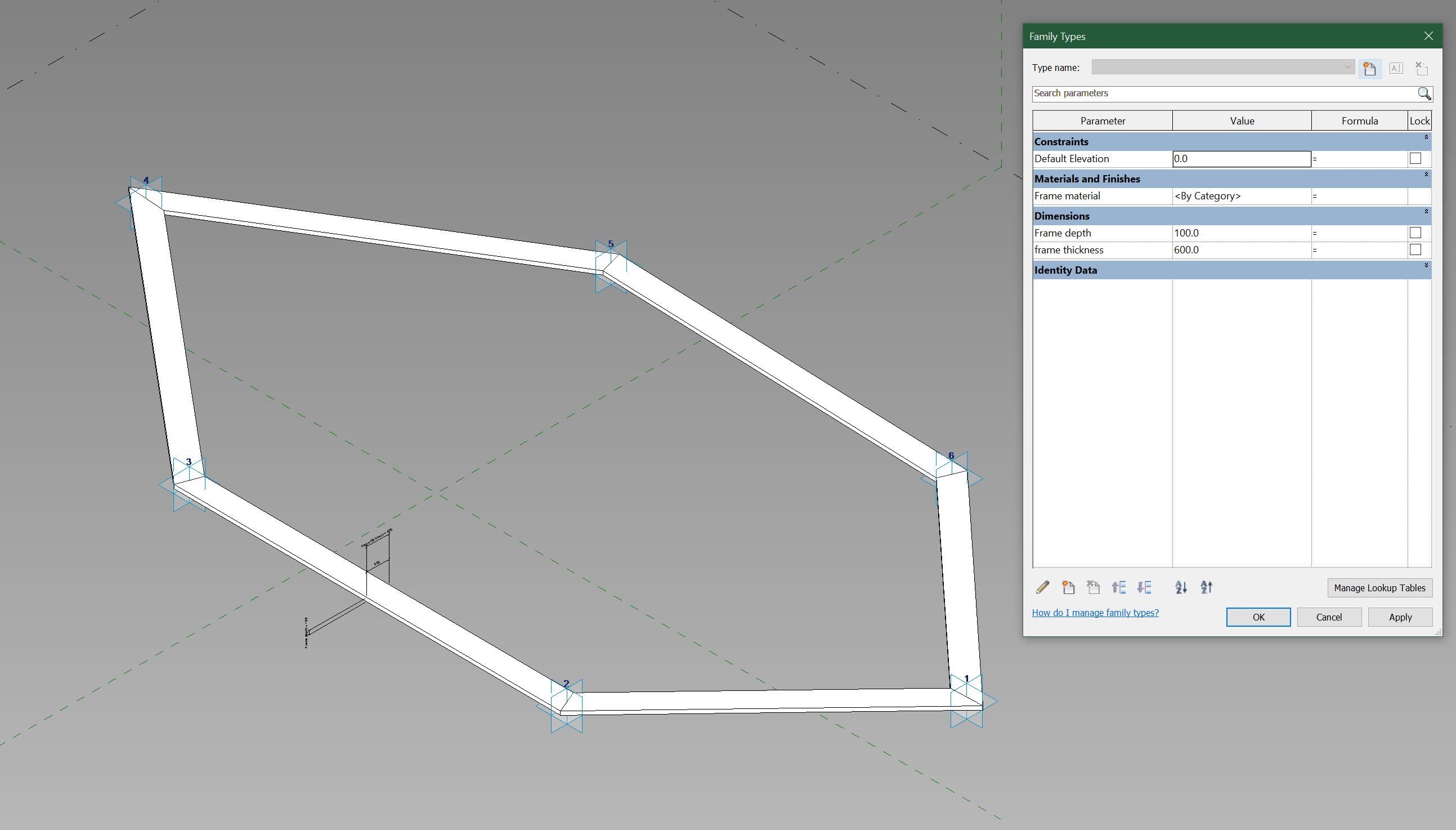Click the Delete Type icon
The image size is (1456, 830).
point(1421,68)
